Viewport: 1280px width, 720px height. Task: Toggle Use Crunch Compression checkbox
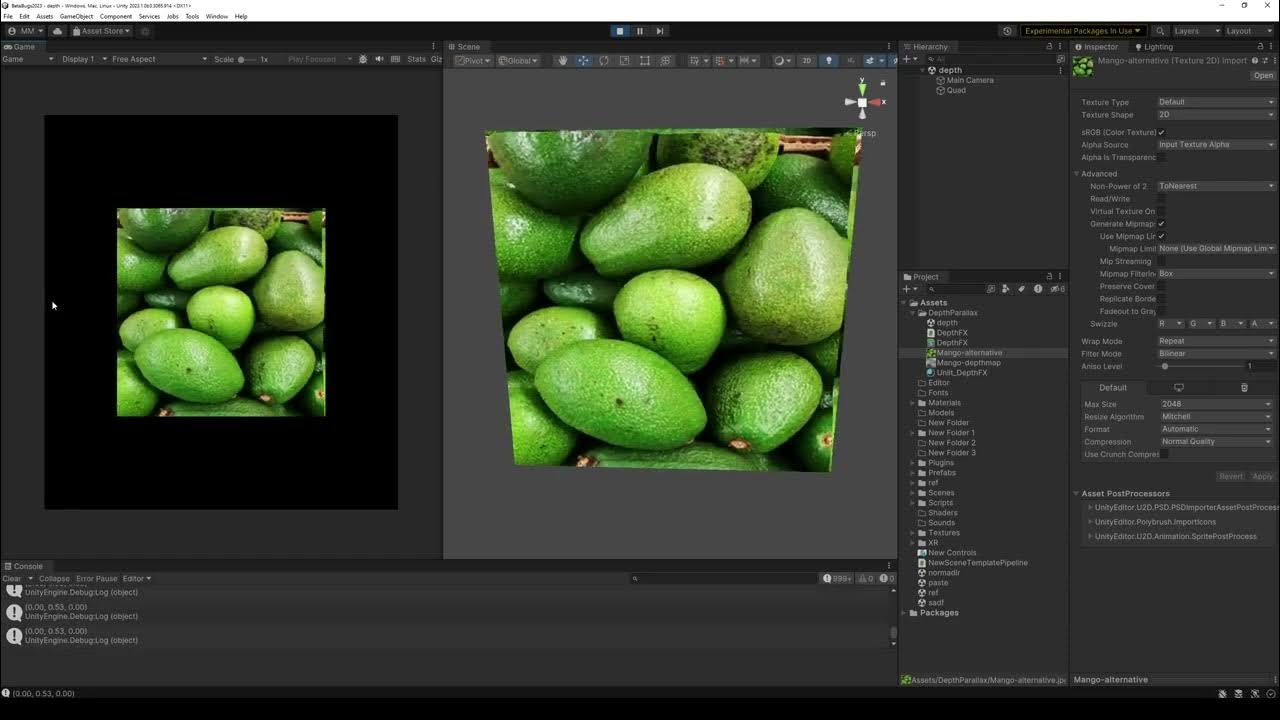pyautogui.click(x=1163, y=454)
